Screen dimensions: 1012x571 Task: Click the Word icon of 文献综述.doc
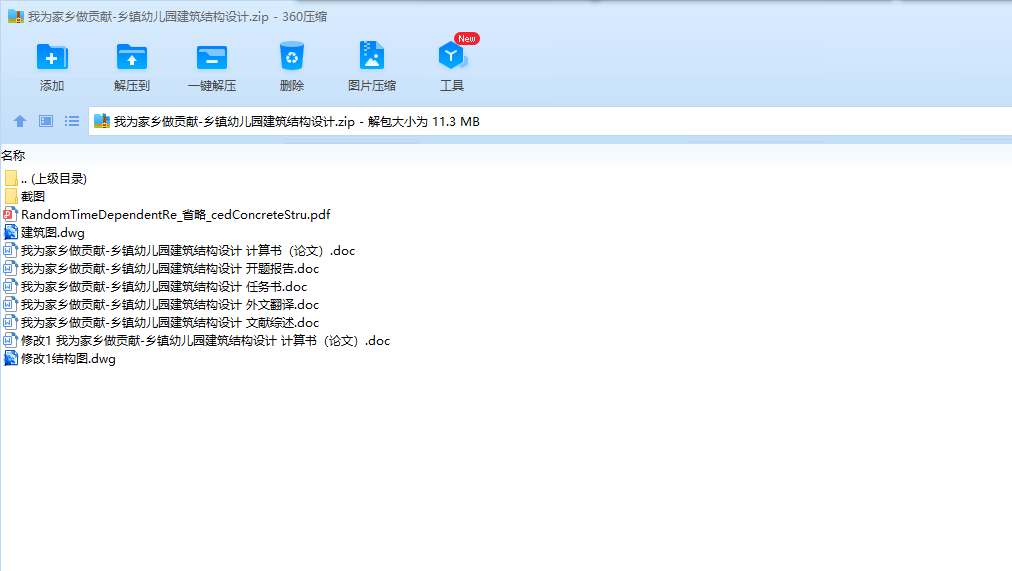[x=10, y=323]
